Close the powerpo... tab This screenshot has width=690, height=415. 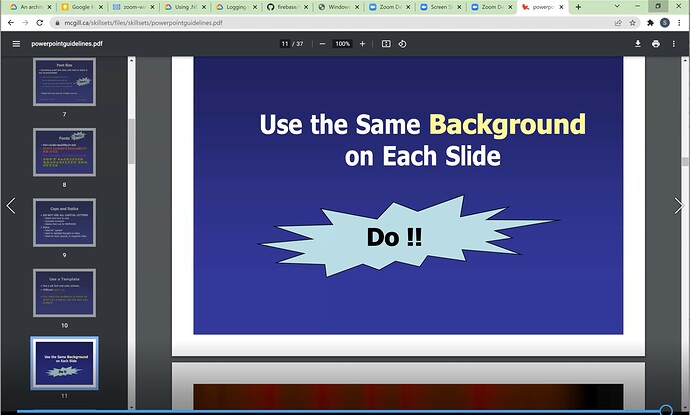561,7
